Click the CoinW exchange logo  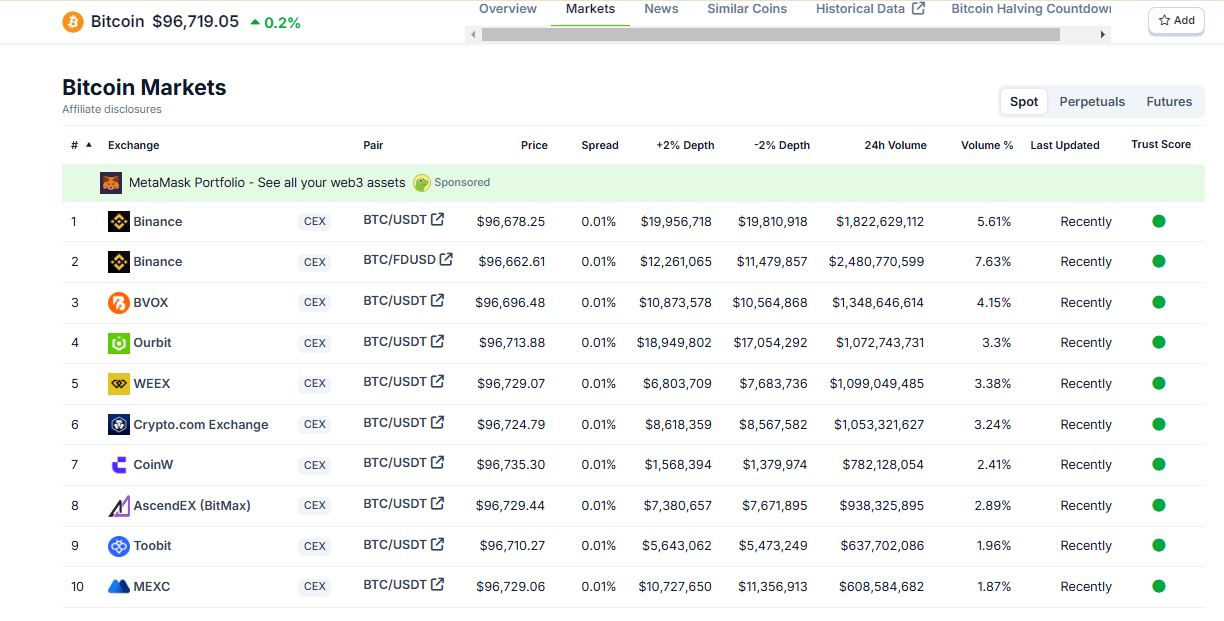(119, 465)
